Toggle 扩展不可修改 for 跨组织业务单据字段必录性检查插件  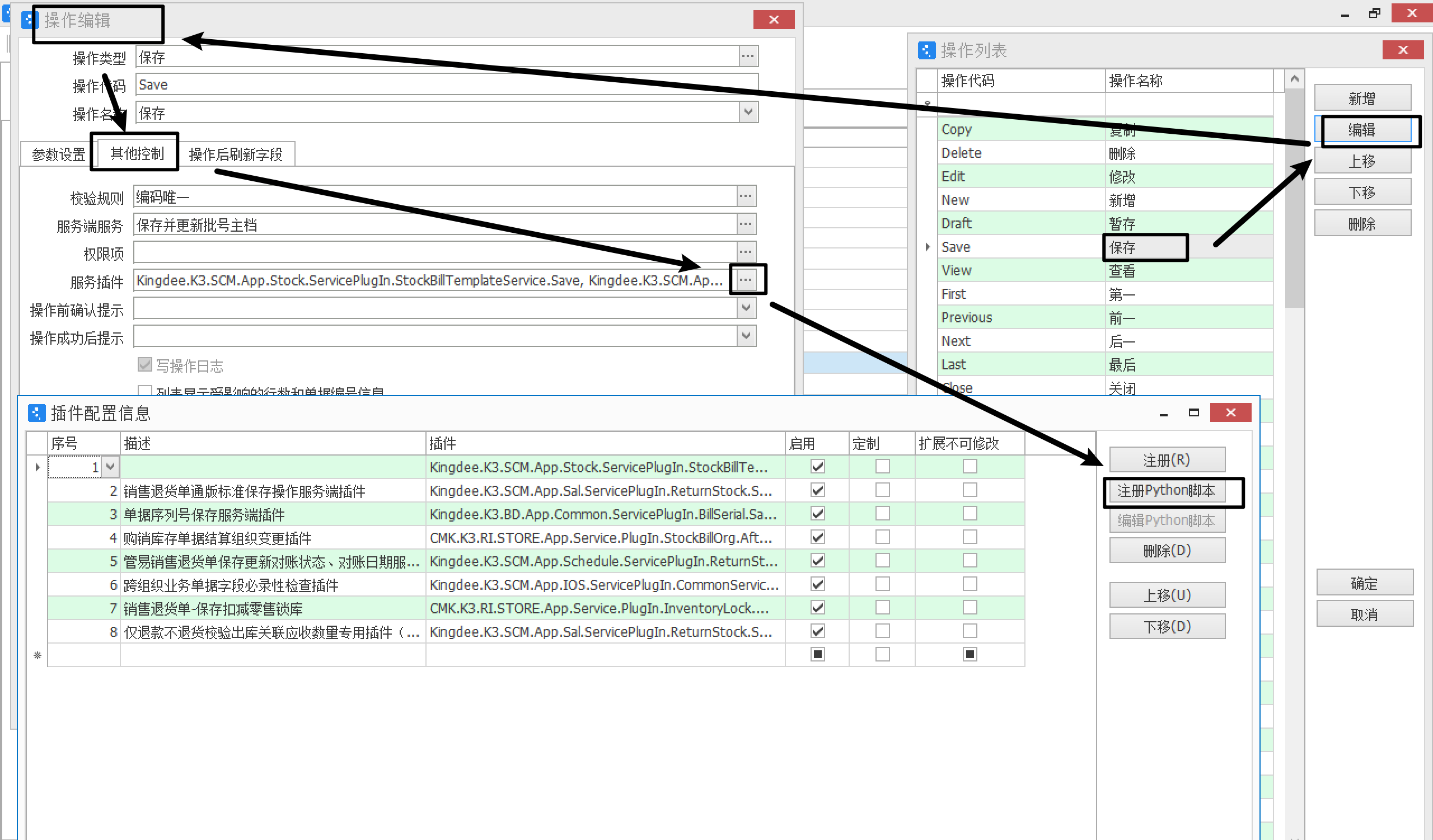(x=970, y=584)
